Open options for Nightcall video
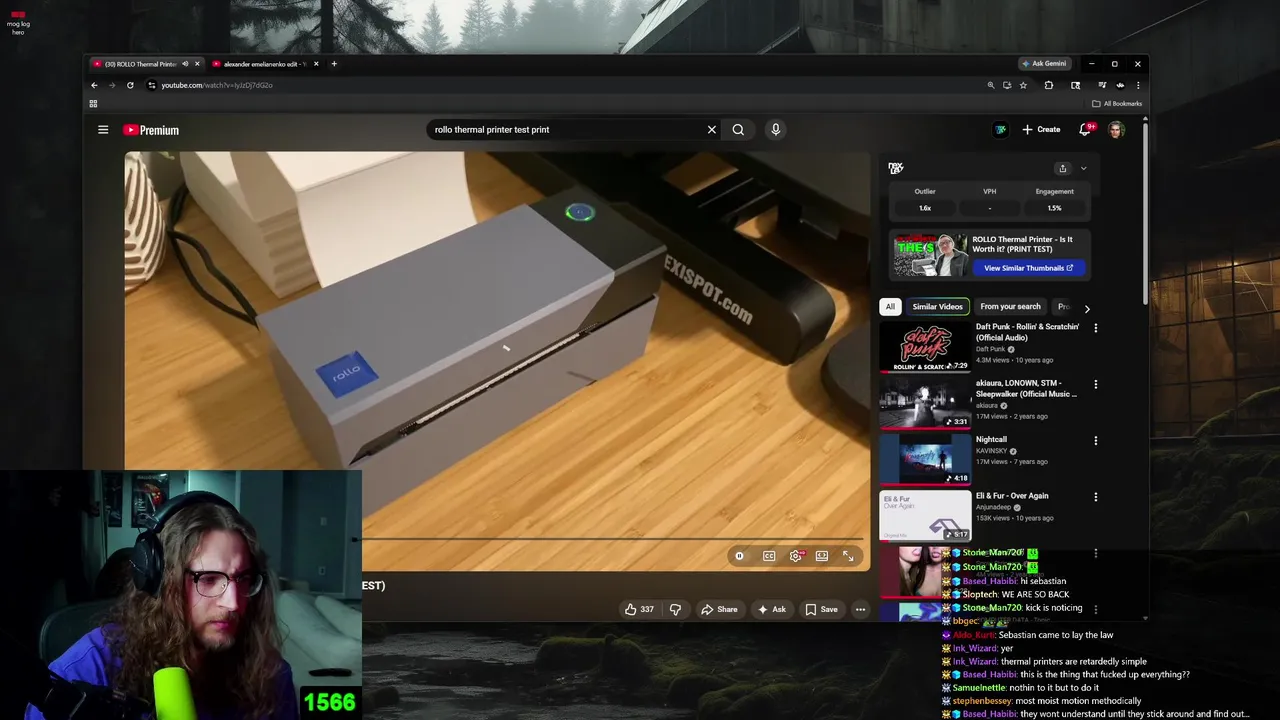1280x720 pixels. point(1096,440)
